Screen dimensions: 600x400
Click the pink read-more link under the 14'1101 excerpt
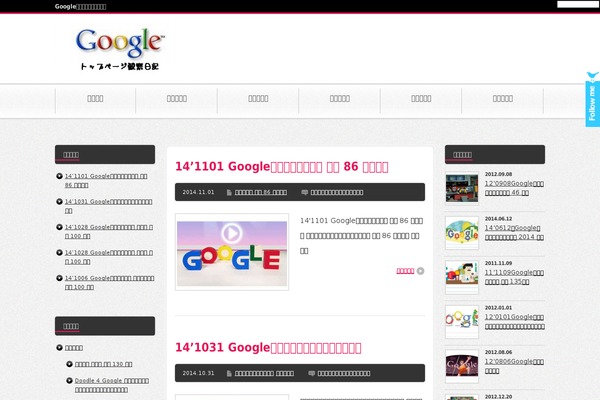click(x=405, y=271)
